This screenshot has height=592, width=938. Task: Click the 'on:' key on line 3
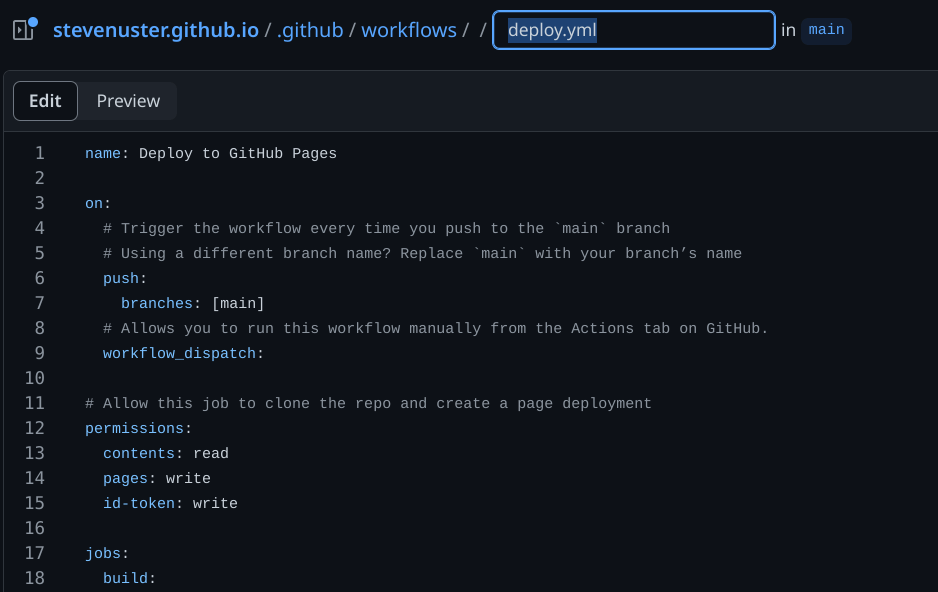pos(98,204)
